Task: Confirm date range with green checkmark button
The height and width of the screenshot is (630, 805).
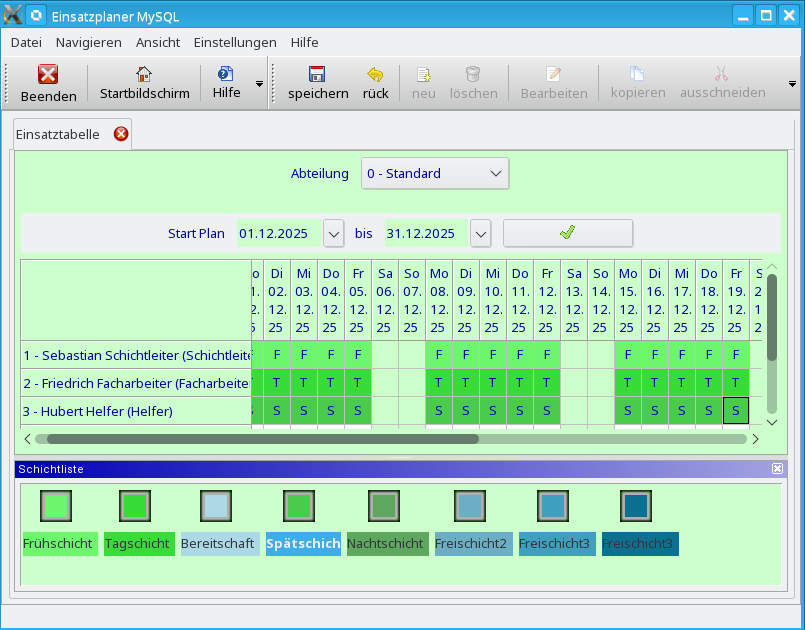Action: [567, 233]
